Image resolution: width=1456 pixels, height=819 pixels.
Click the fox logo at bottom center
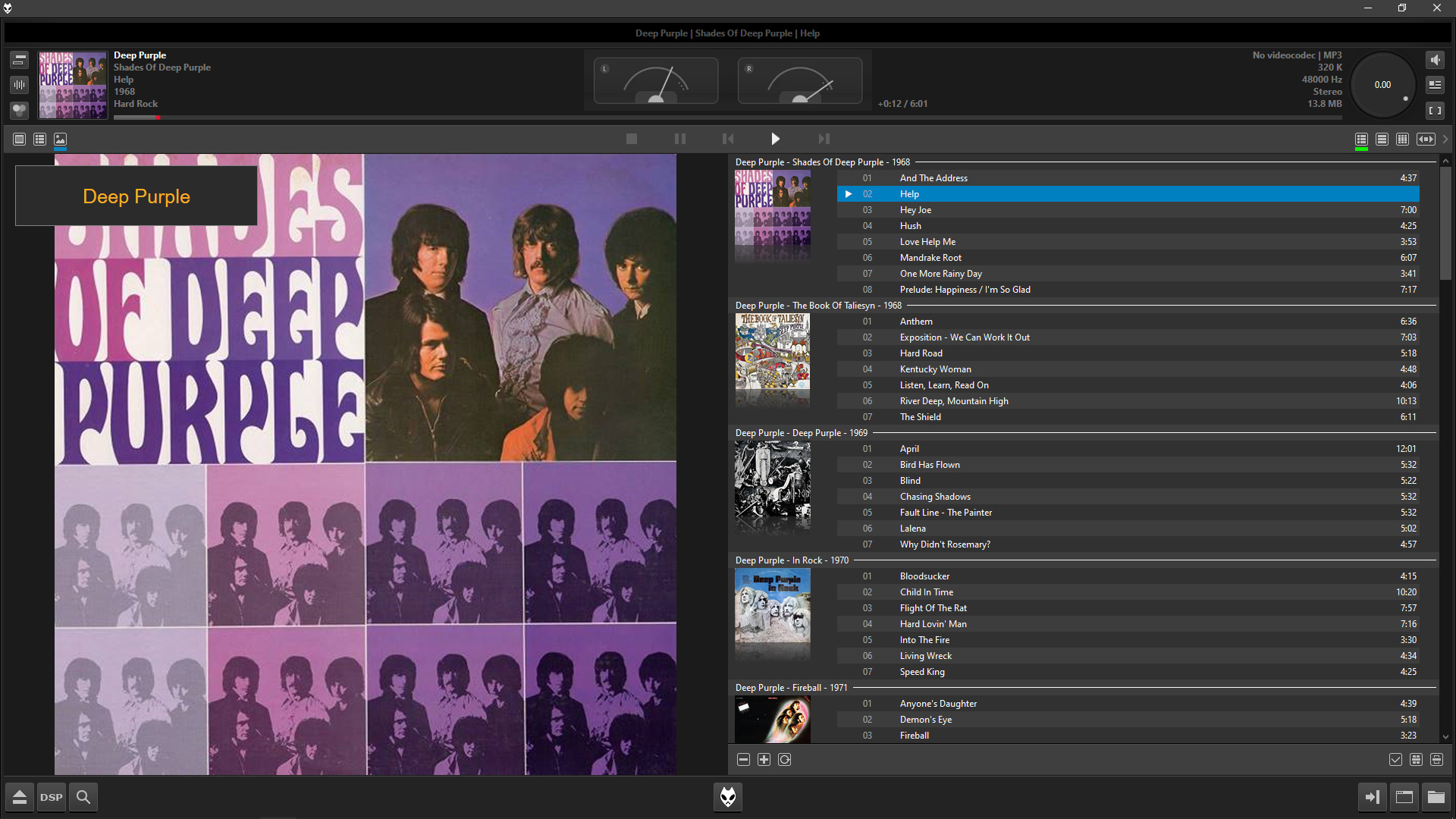[727, 797]
